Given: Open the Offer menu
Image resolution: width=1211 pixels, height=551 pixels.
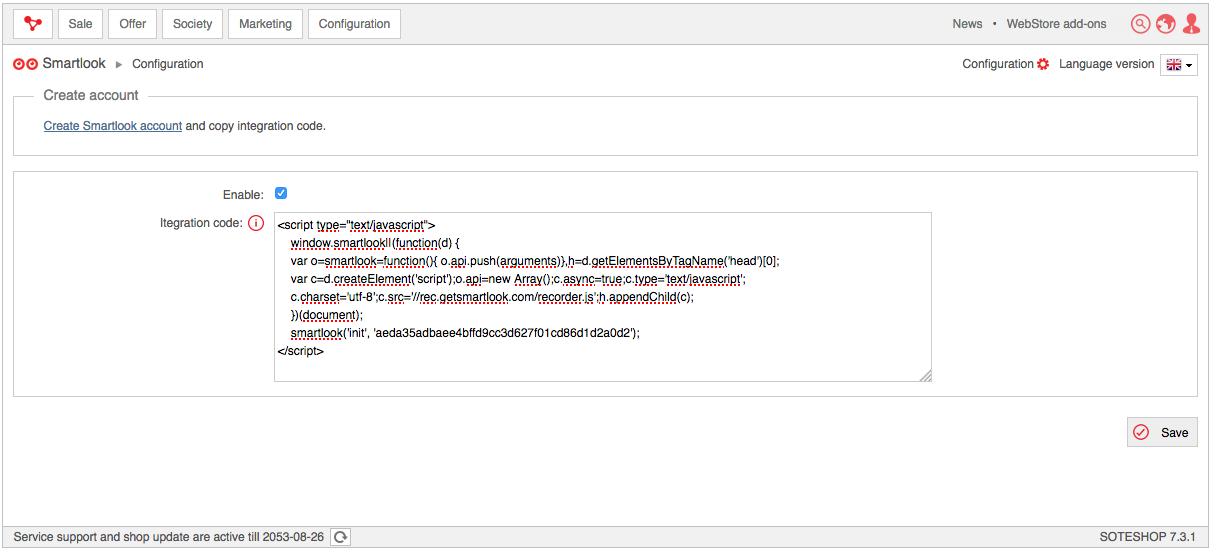Looking at the screenshot, I should [133, 24].
